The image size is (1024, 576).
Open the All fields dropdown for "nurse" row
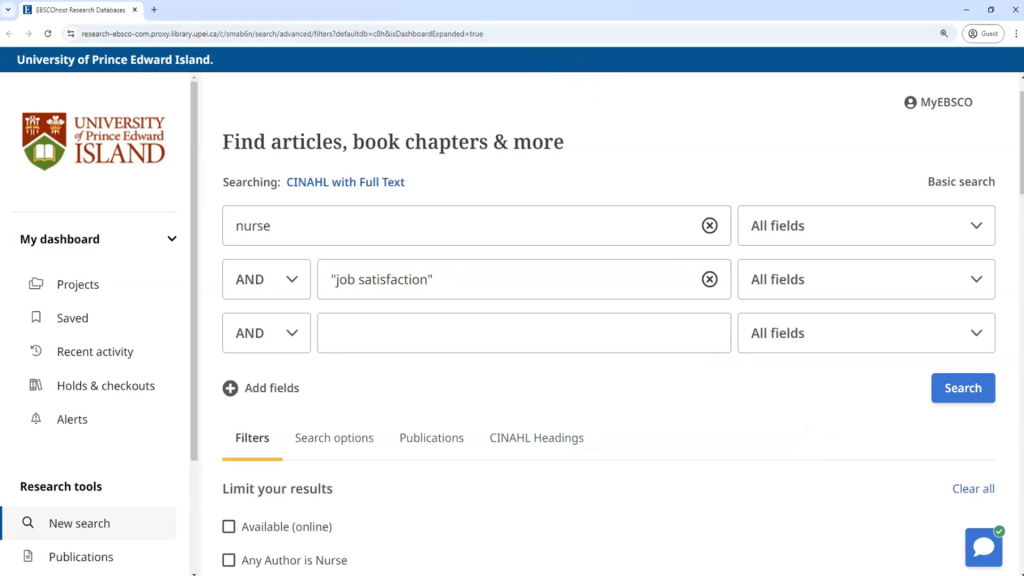(x=866, y=226)
